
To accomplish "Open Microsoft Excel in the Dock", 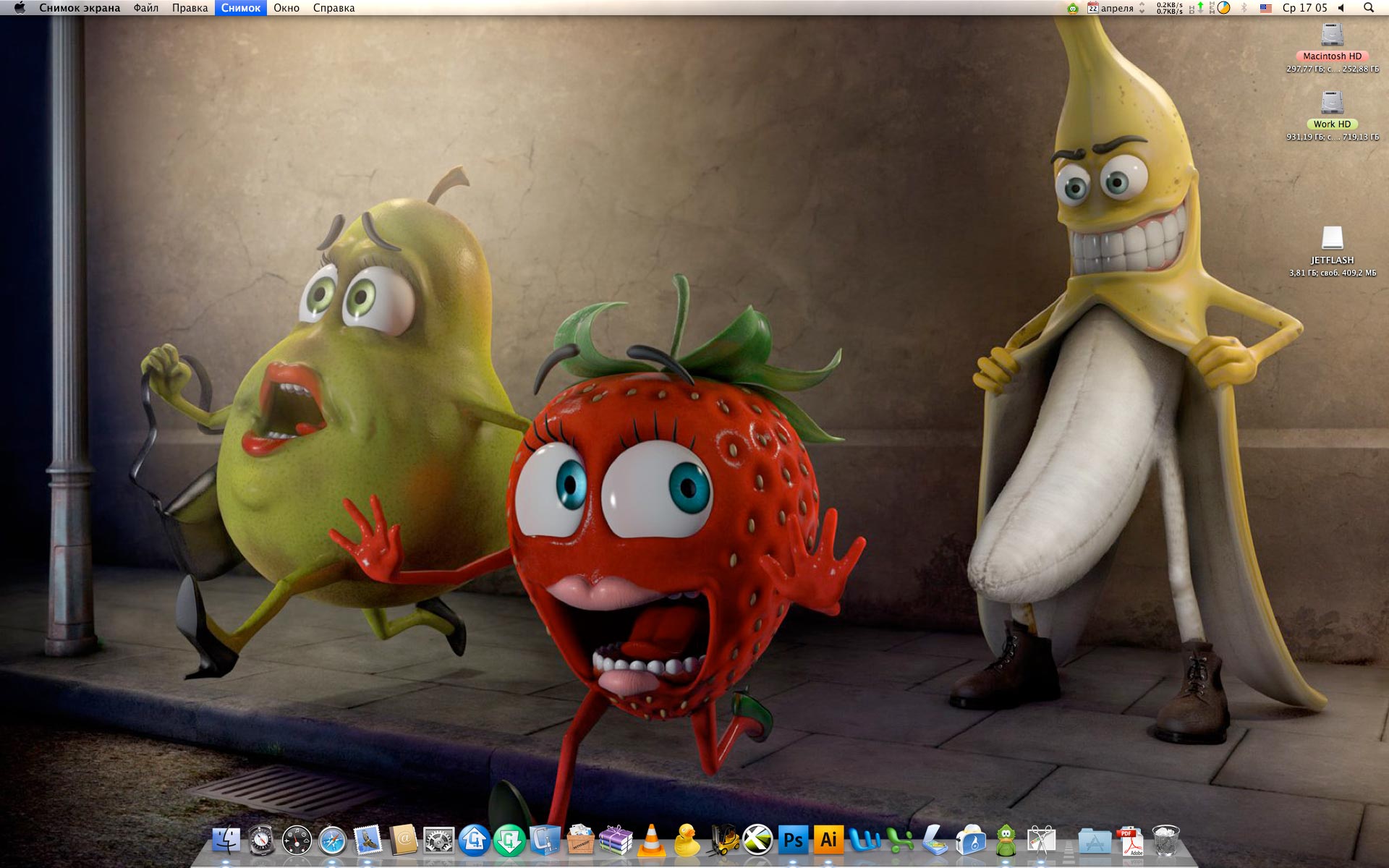I will (900, 841).
